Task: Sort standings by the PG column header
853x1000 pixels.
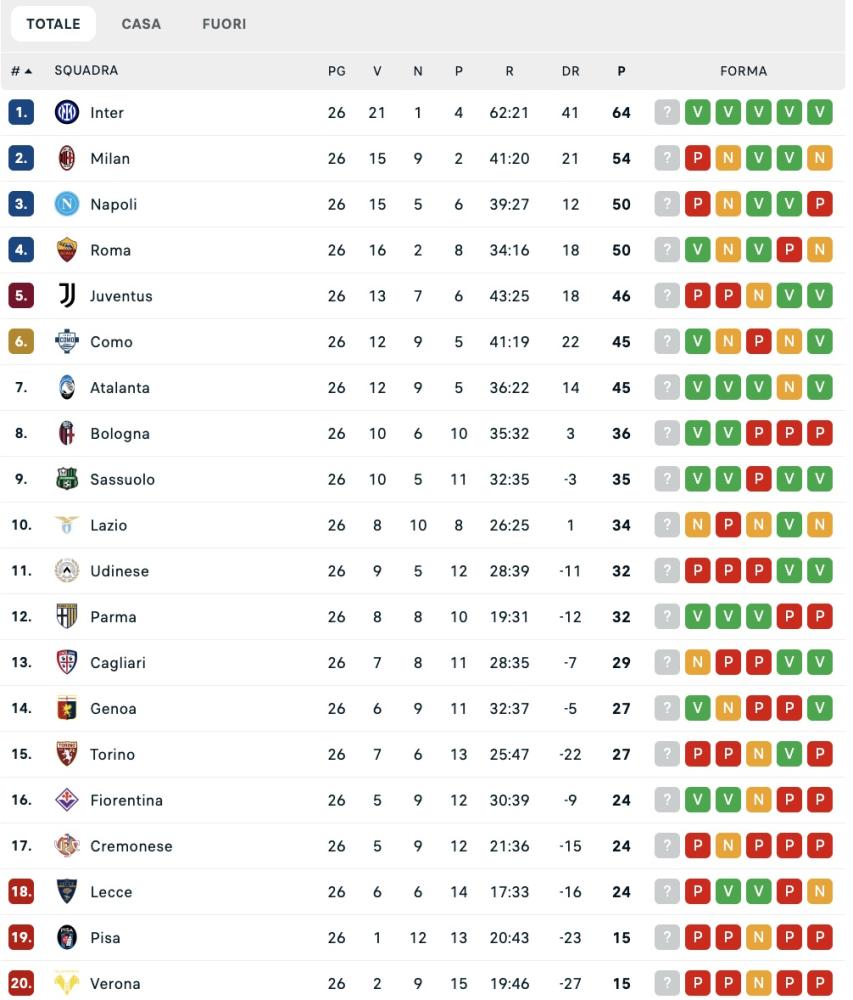Action: pyautogui.click(x=336, y=71)
